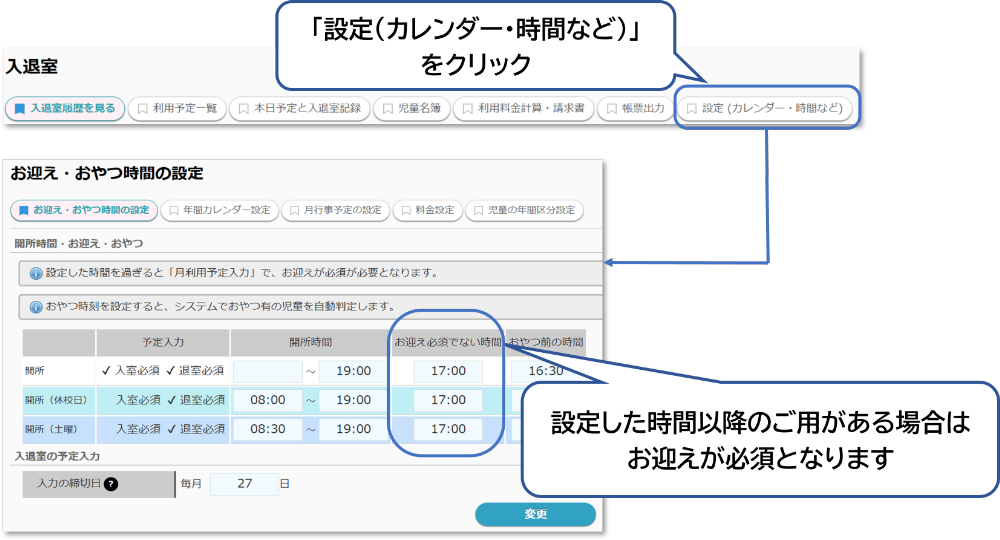1000x540 pixels.
Task: Open the 本日予定と入退室記録 tab
Action: (300, 109)
